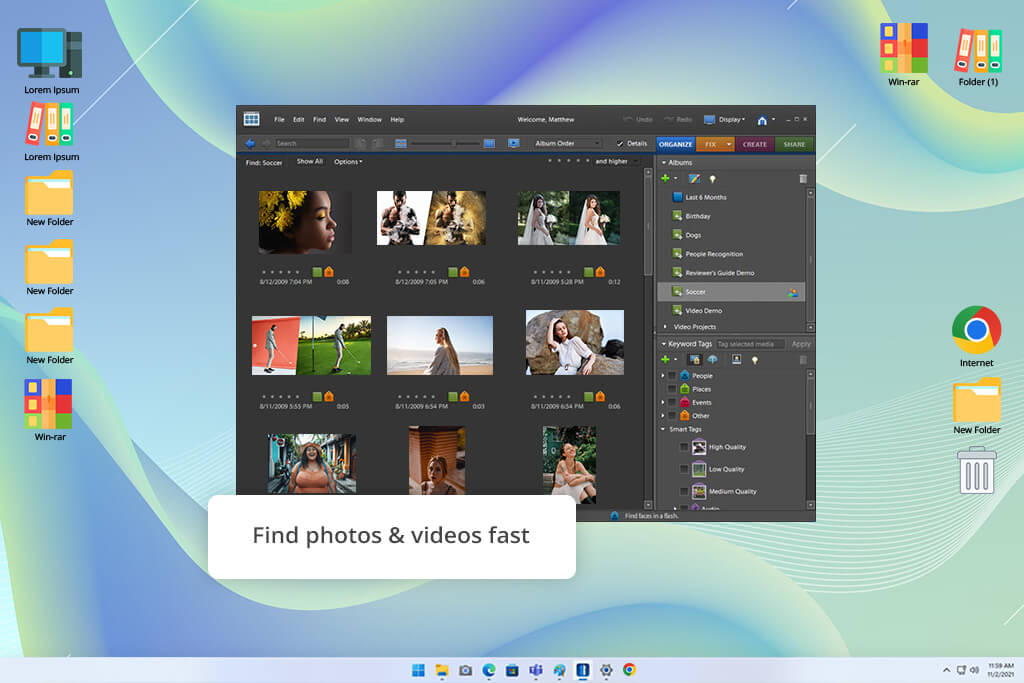Click the trash icon in Albums panel
The image size is (1024, 683).
[803, 179]
